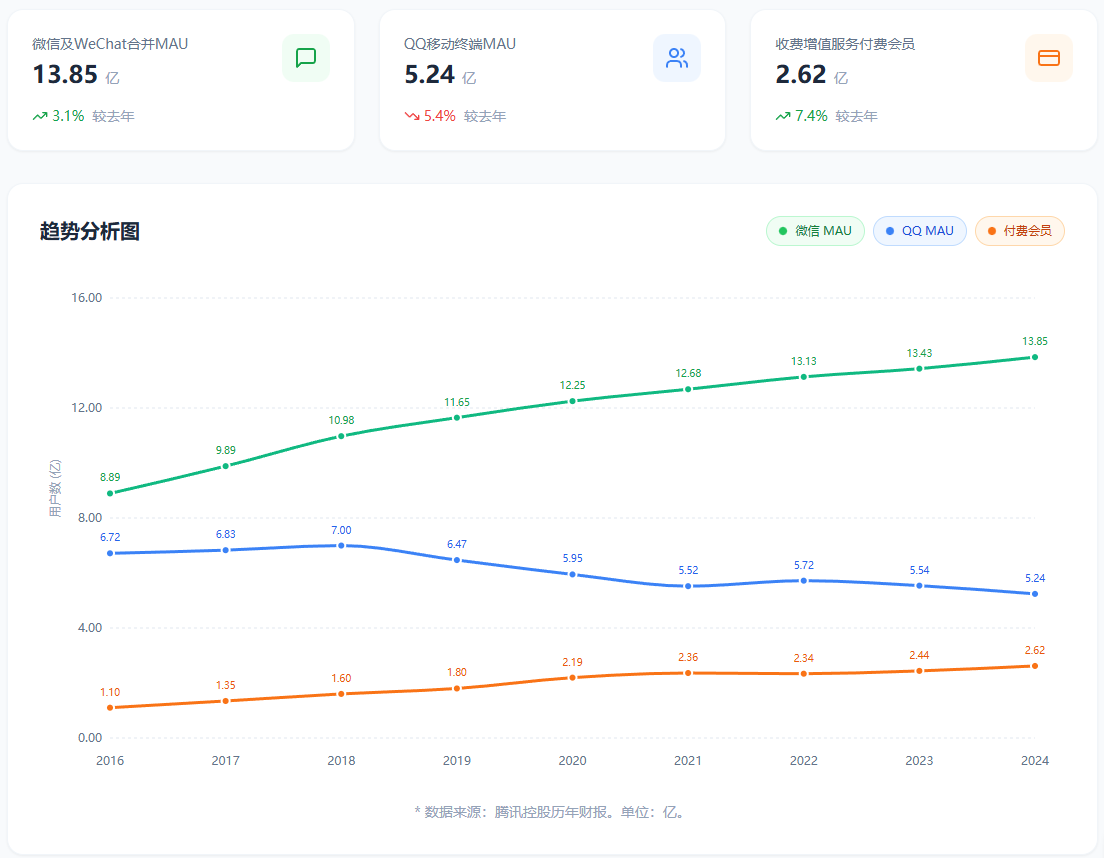Click the upward trend arrow for paid members

[783, 116]
